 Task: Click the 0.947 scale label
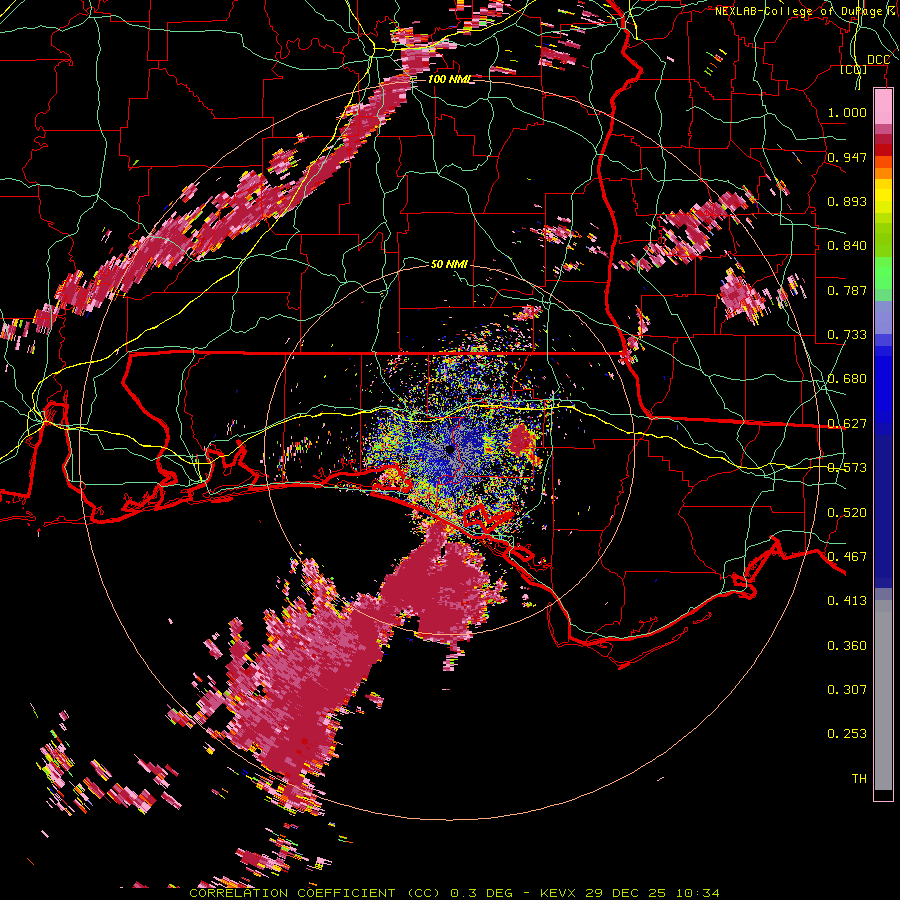tap(847, 157)
